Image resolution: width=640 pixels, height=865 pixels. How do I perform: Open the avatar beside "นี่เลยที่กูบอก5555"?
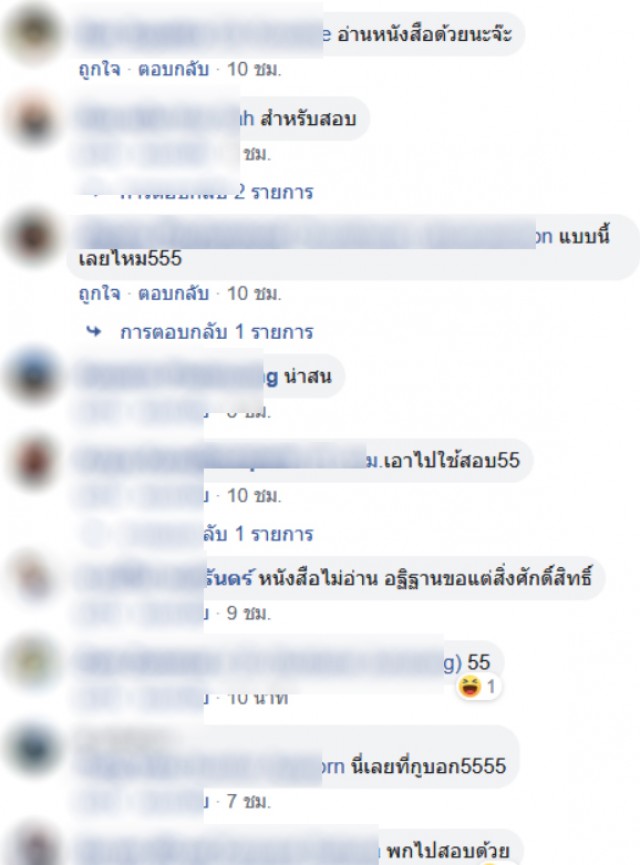click(32, 748)
